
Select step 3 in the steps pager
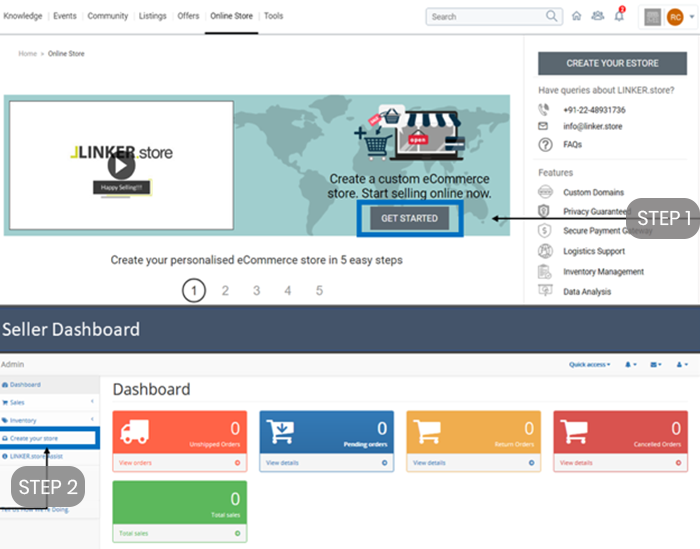pyautogui.click(x=257, y=291)
